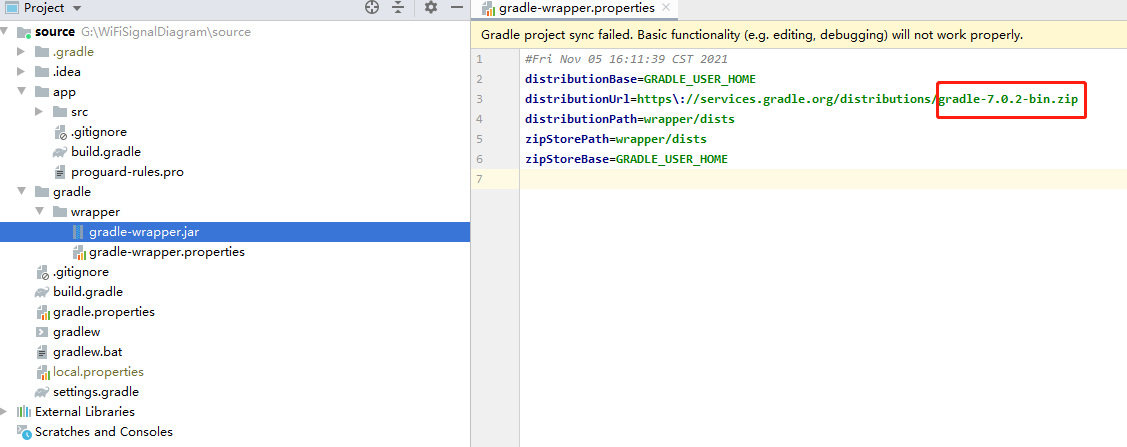
Task: Select the .idea folder icon
Action: pos(42,72)
